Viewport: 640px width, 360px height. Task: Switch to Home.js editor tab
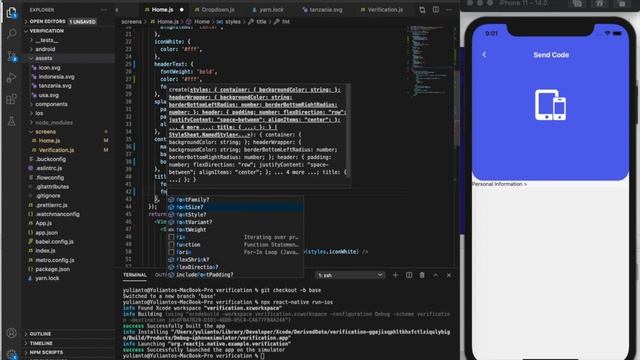162,9
